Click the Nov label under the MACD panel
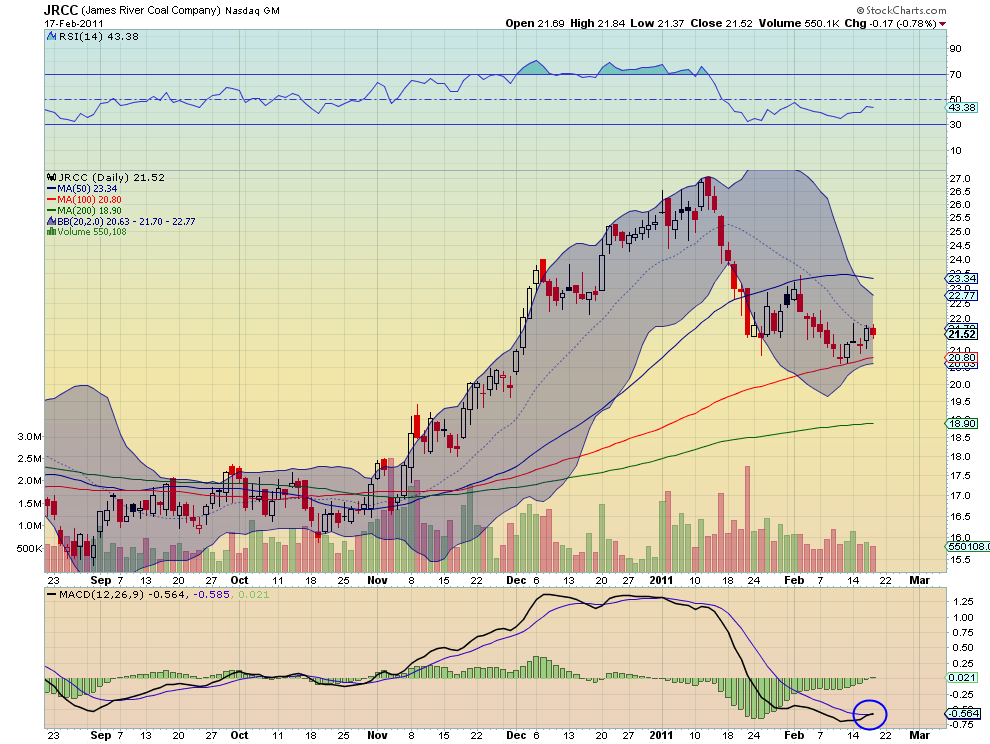 pyautogui.click(x=377, y=735)
